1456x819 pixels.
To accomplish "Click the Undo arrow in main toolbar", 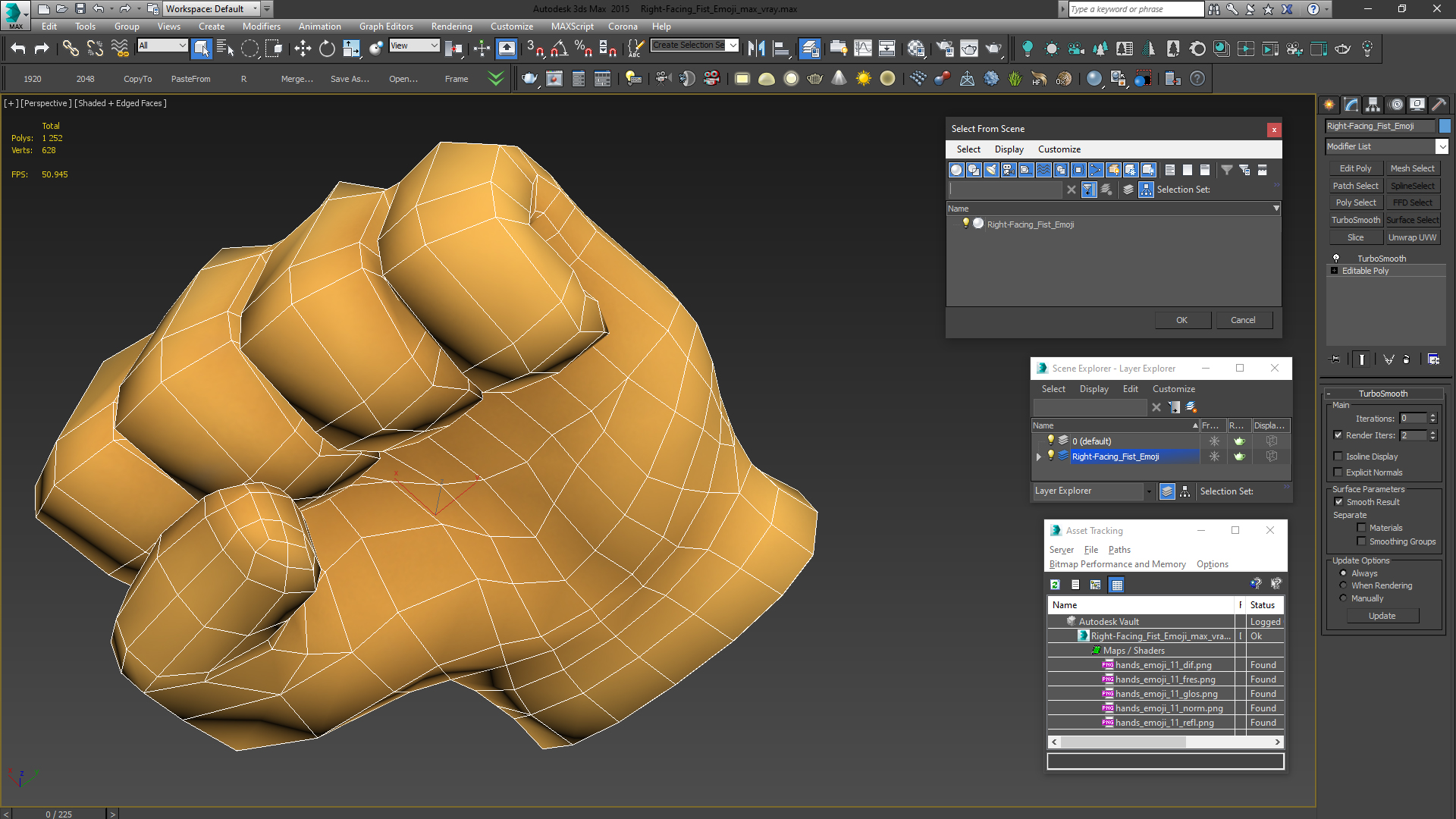I will [x=18, y=49].
